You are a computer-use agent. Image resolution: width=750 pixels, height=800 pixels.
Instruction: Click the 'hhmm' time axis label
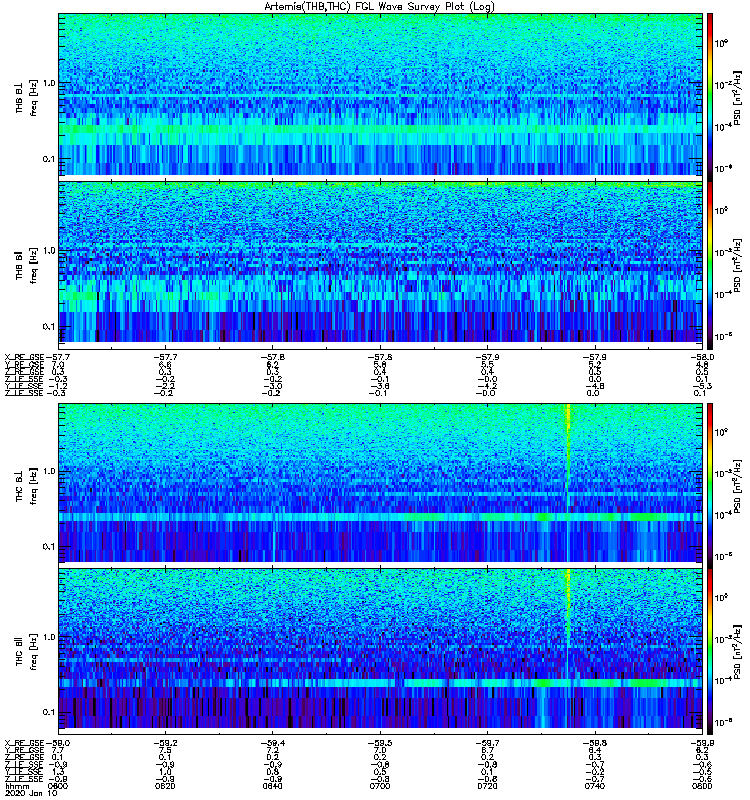click(16, 786)
